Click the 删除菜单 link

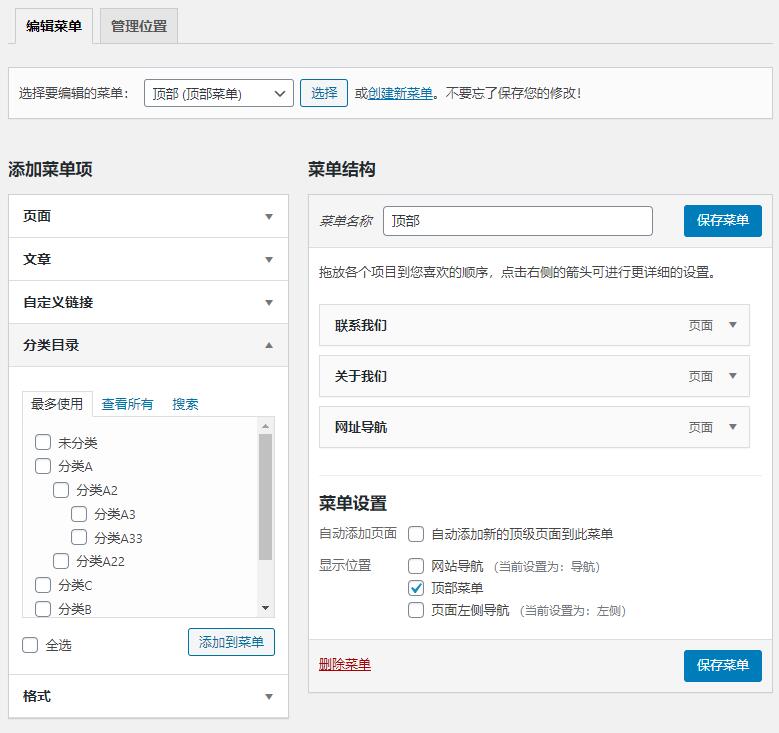[x=344, y=664]
